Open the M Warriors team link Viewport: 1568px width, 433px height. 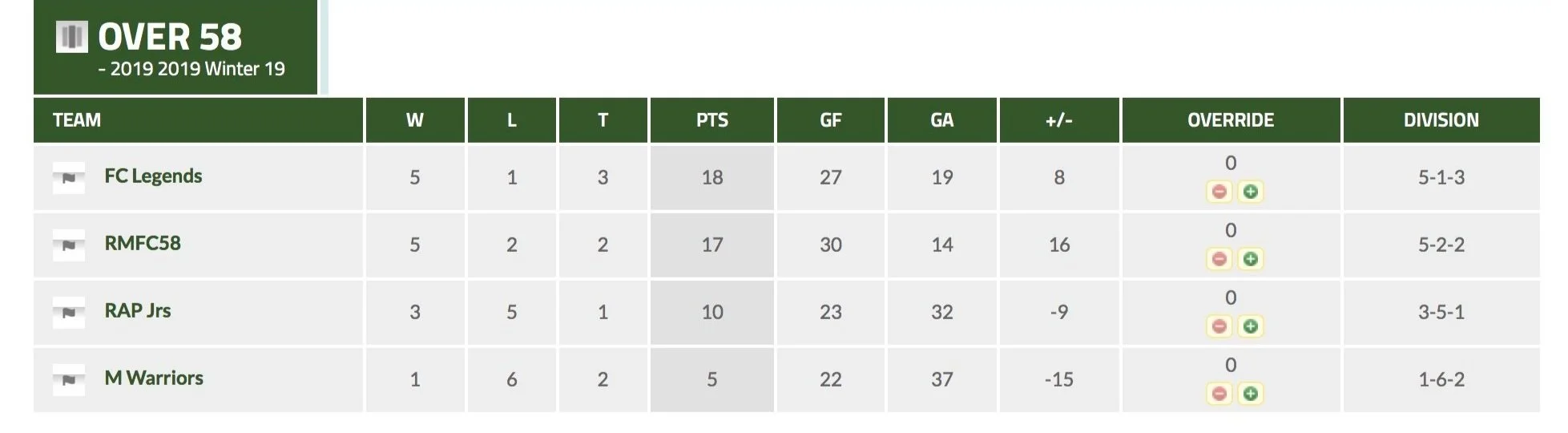click(154, 378)
